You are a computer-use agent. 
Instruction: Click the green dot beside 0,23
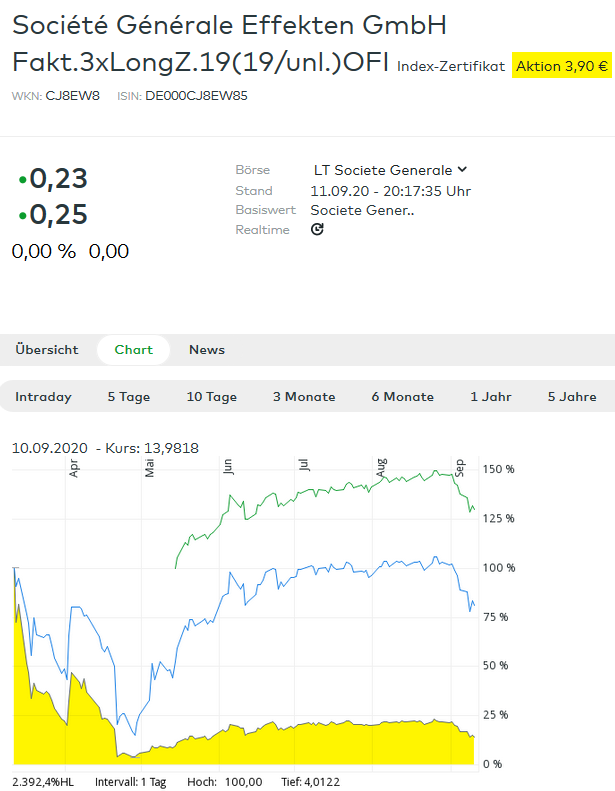pyautogui.click(x=22, y=180)
